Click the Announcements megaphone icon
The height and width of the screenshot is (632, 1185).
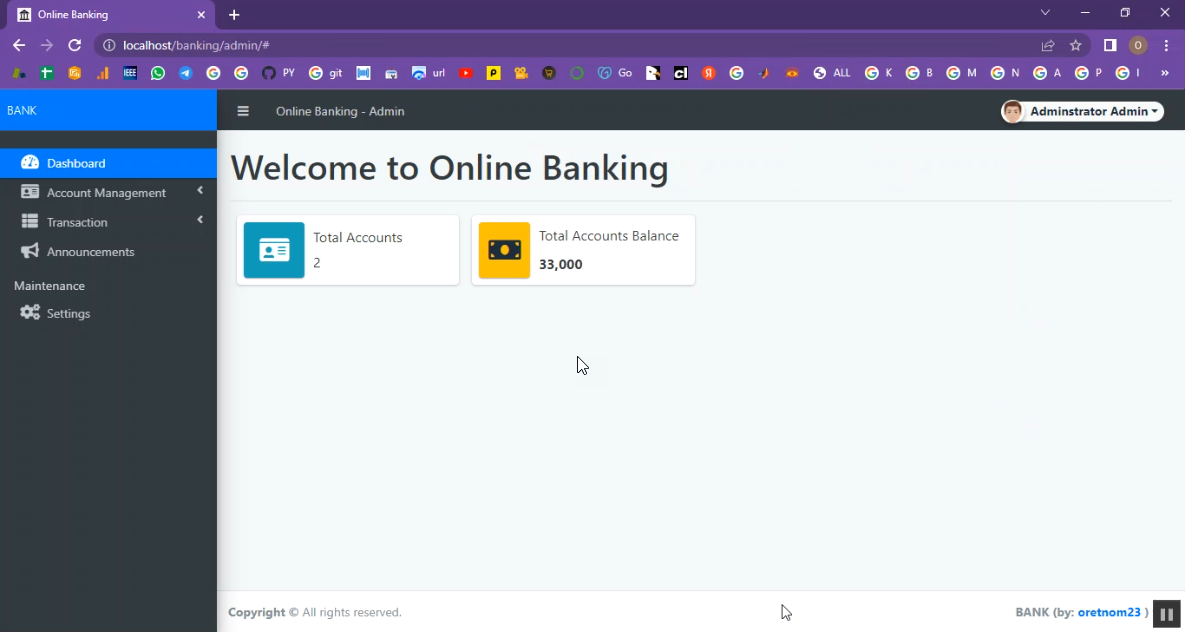pos(29,251)
